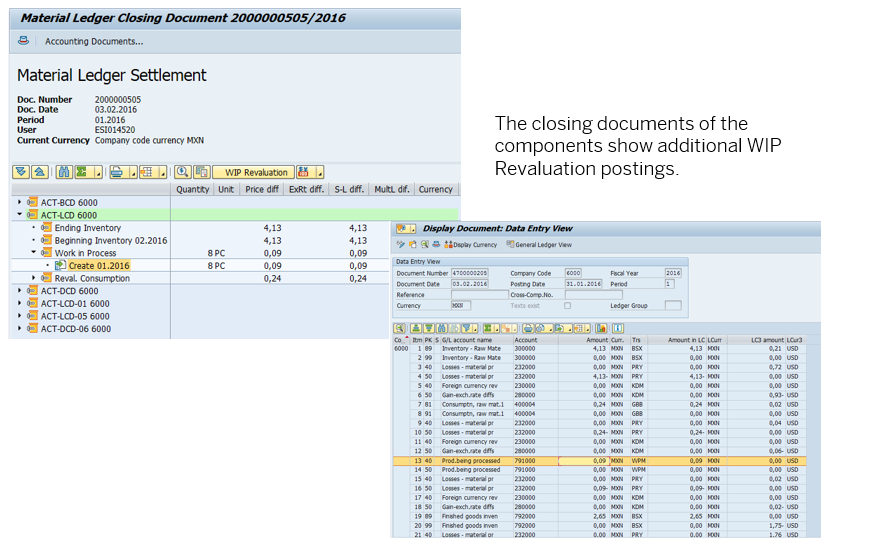Click the currency icon right of WIP Revaluation

click(304, 172)
